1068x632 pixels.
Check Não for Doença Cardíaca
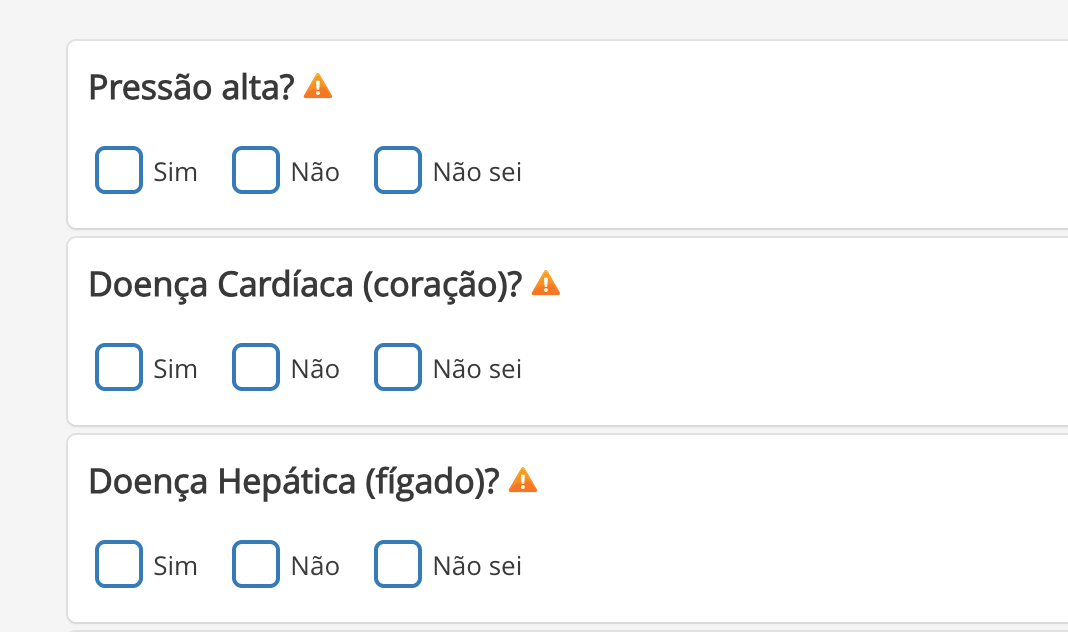pyautogui.click(x=256, y=367)
